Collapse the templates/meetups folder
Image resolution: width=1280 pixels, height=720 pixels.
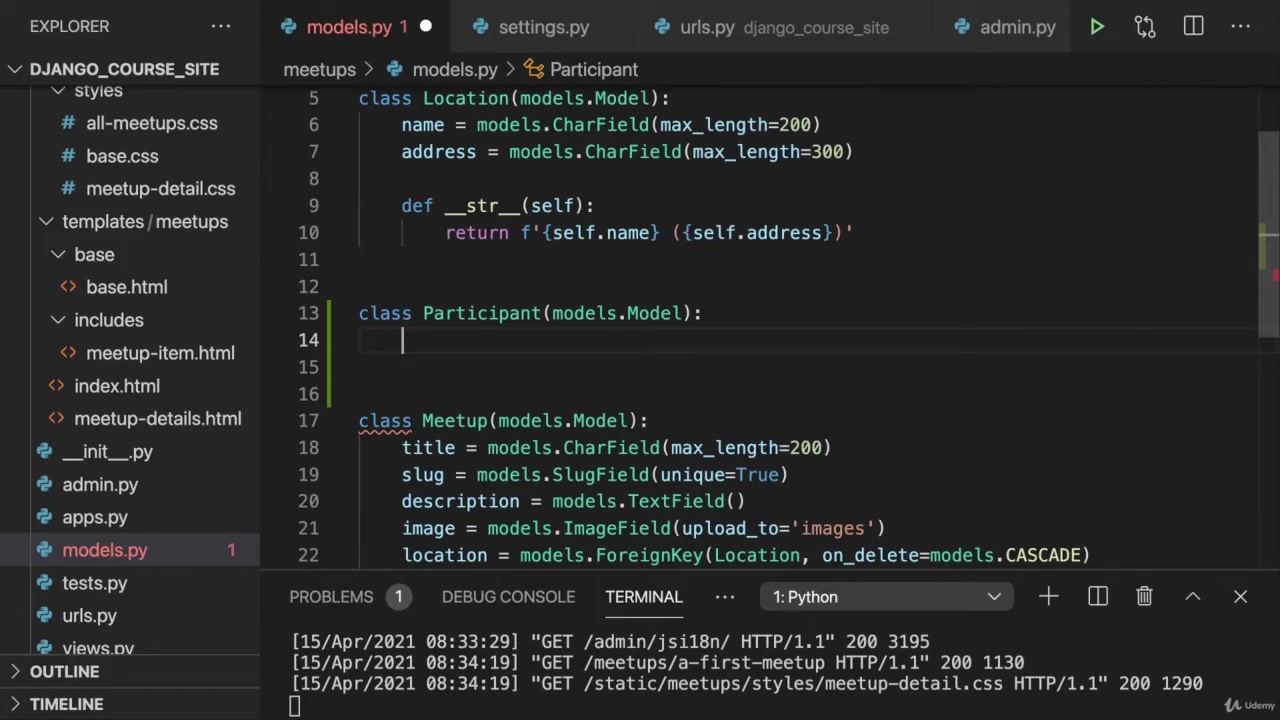click(144, 222)
